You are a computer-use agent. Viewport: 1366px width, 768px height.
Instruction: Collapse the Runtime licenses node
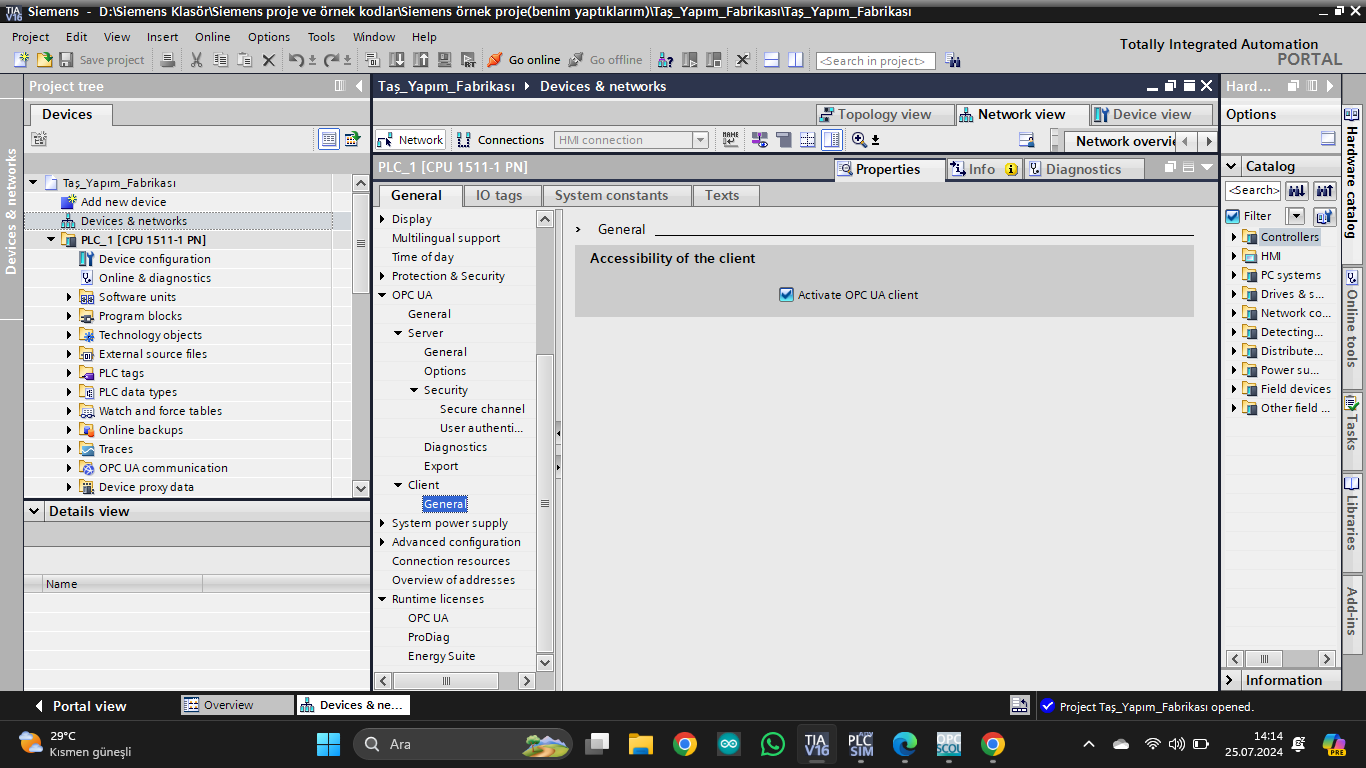tap(382, 599)
